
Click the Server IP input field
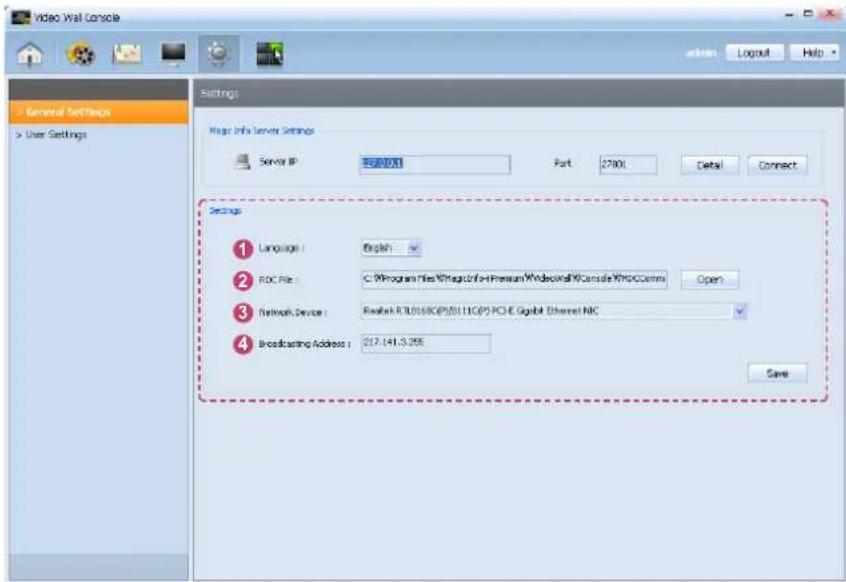[434, 164]
